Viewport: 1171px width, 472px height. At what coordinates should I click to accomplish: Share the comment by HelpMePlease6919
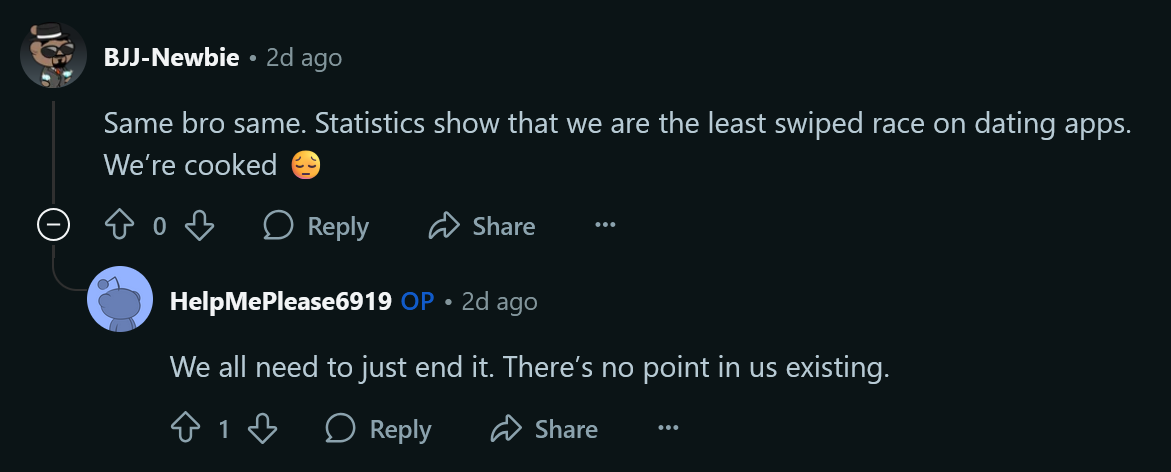coord(545,429)
